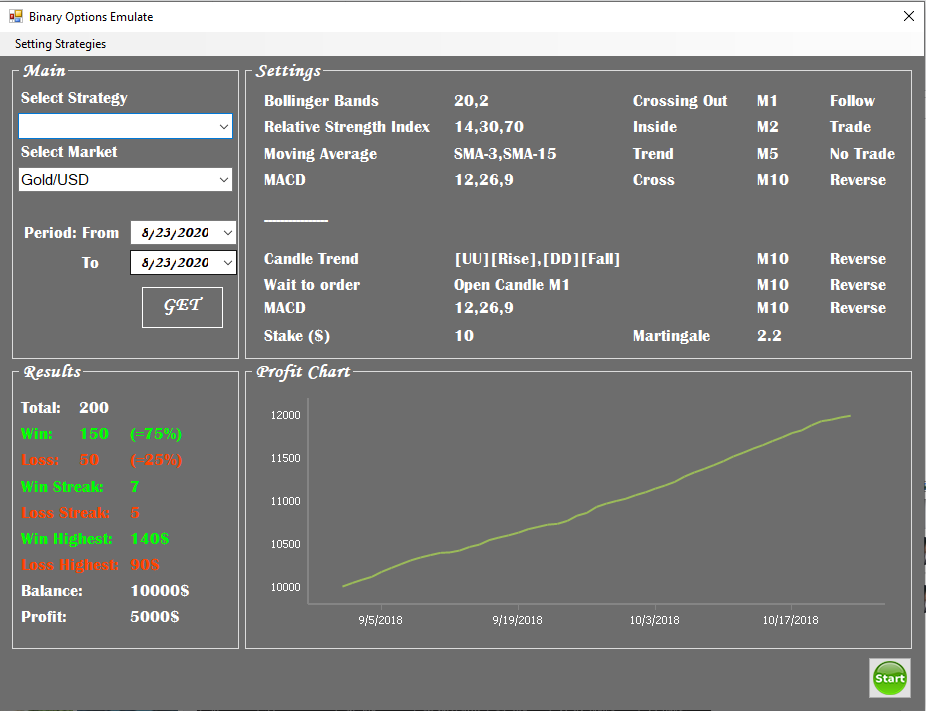The height and width of the screenshot is (711, 926).
Task: Select the Stake ($) value 10
Action: [464, 336]
